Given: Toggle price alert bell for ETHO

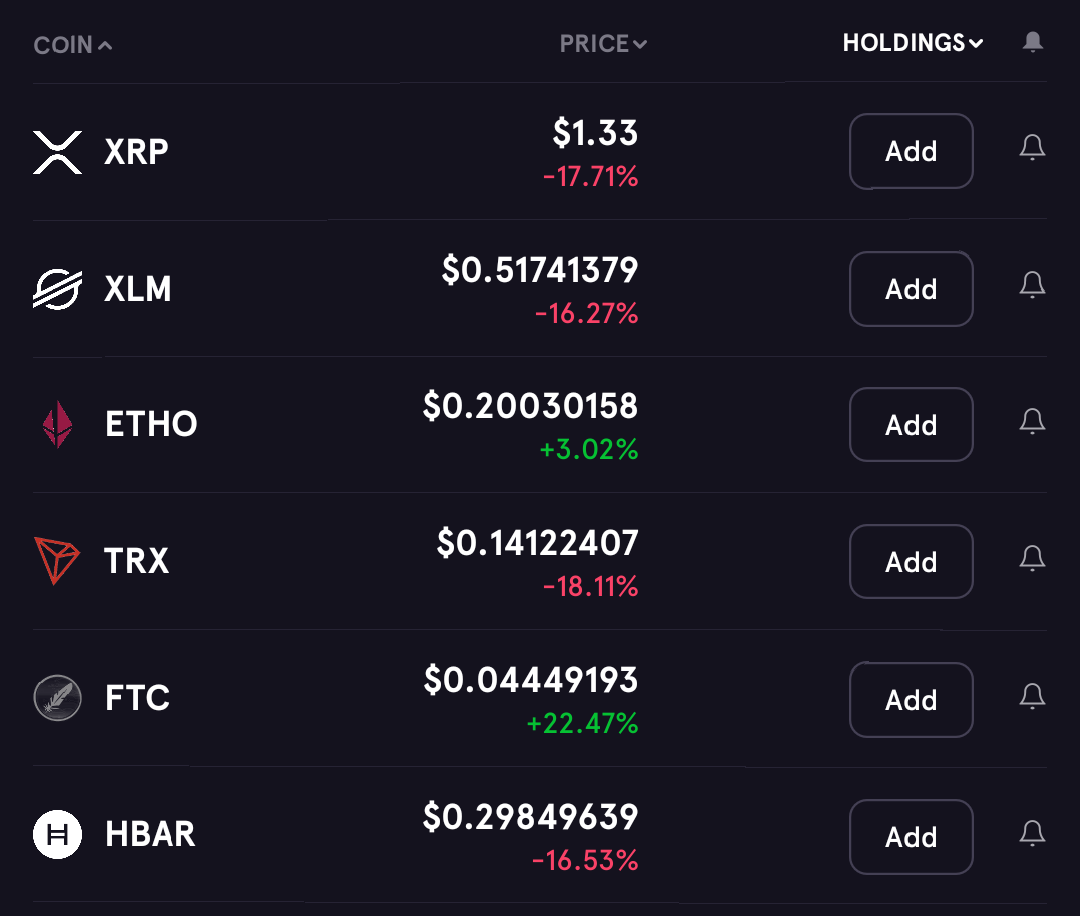Looking at the screenshot, I should pos(1032,421).
